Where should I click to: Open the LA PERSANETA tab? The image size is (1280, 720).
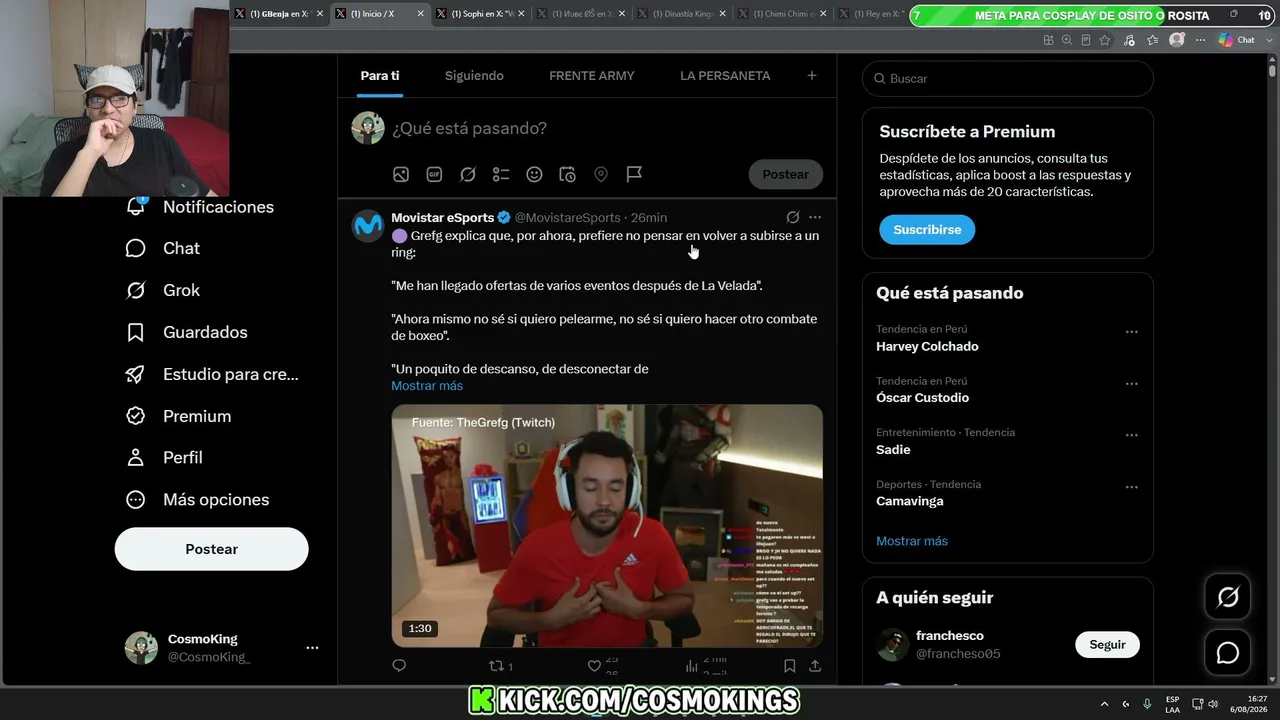[x=725, y=76]
